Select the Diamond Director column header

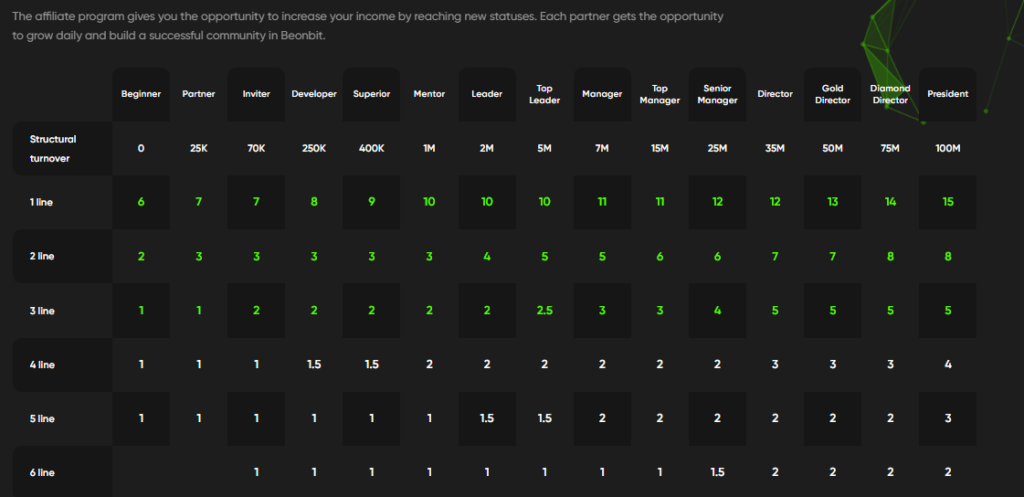click(x=890, y=94)
